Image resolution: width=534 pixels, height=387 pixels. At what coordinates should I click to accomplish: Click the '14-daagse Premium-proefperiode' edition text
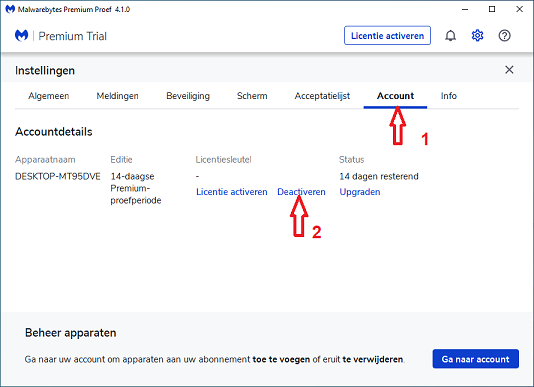pos(136,188)
